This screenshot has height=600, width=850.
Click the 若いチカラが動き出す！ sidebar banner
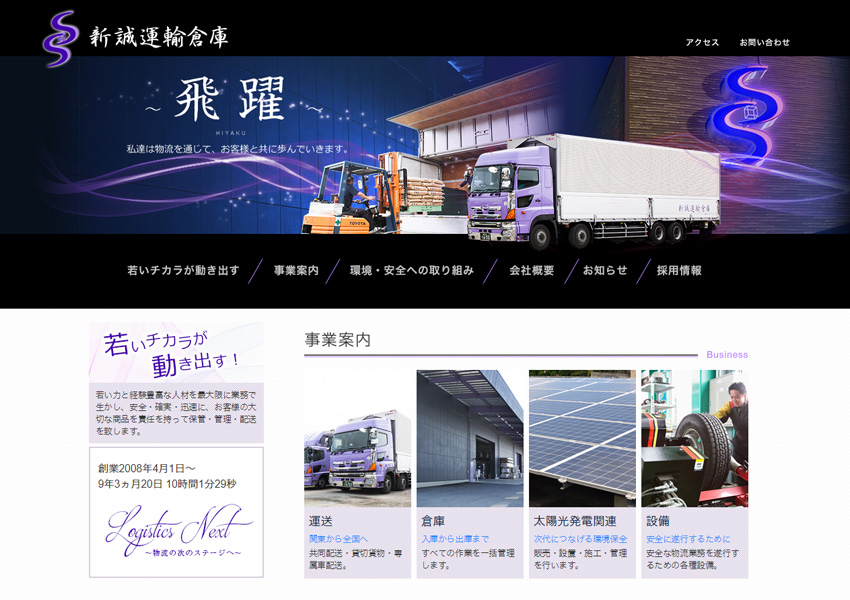[176, 352]
